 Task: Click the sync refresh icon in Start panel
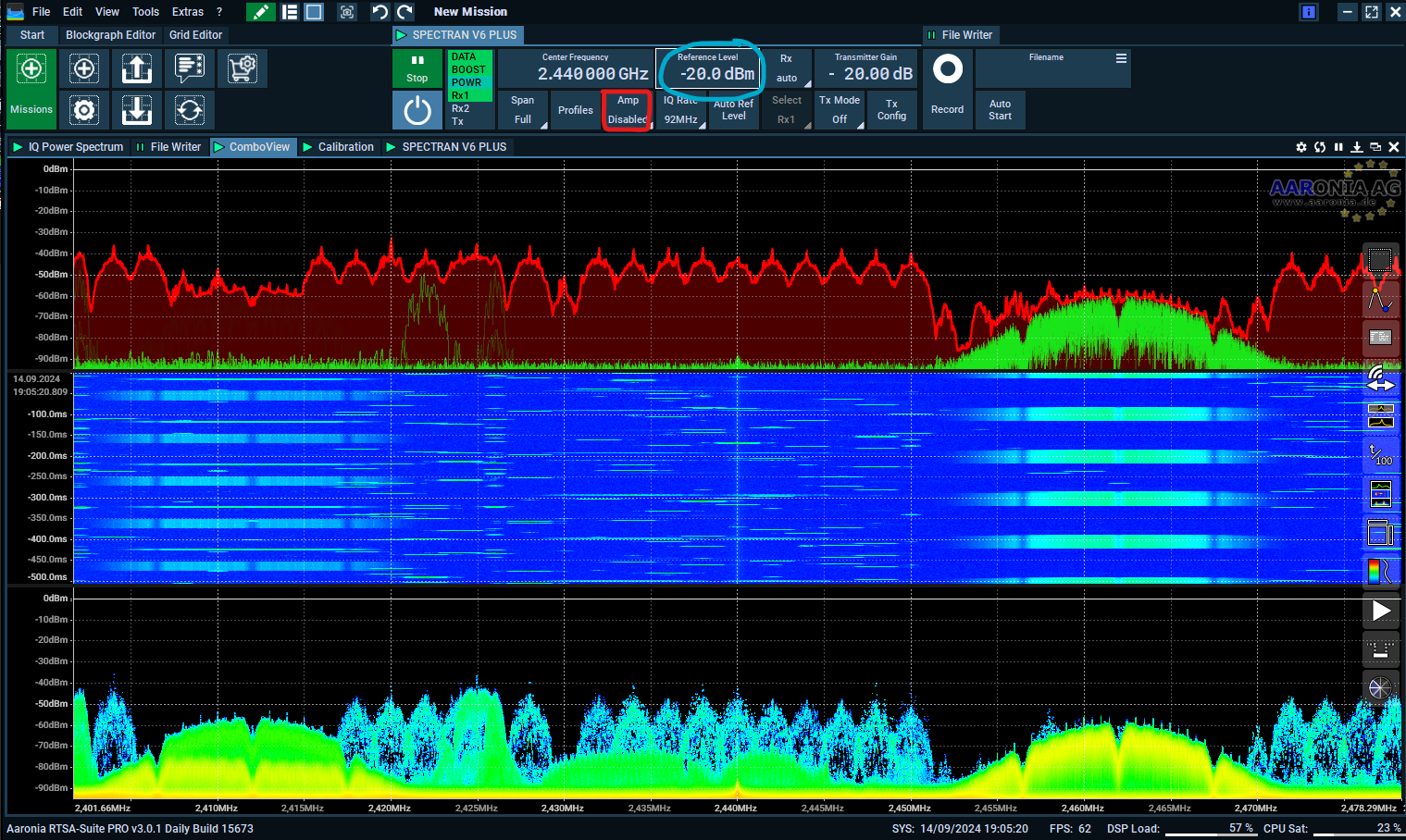pyautogui.click(x=190, y=111)
